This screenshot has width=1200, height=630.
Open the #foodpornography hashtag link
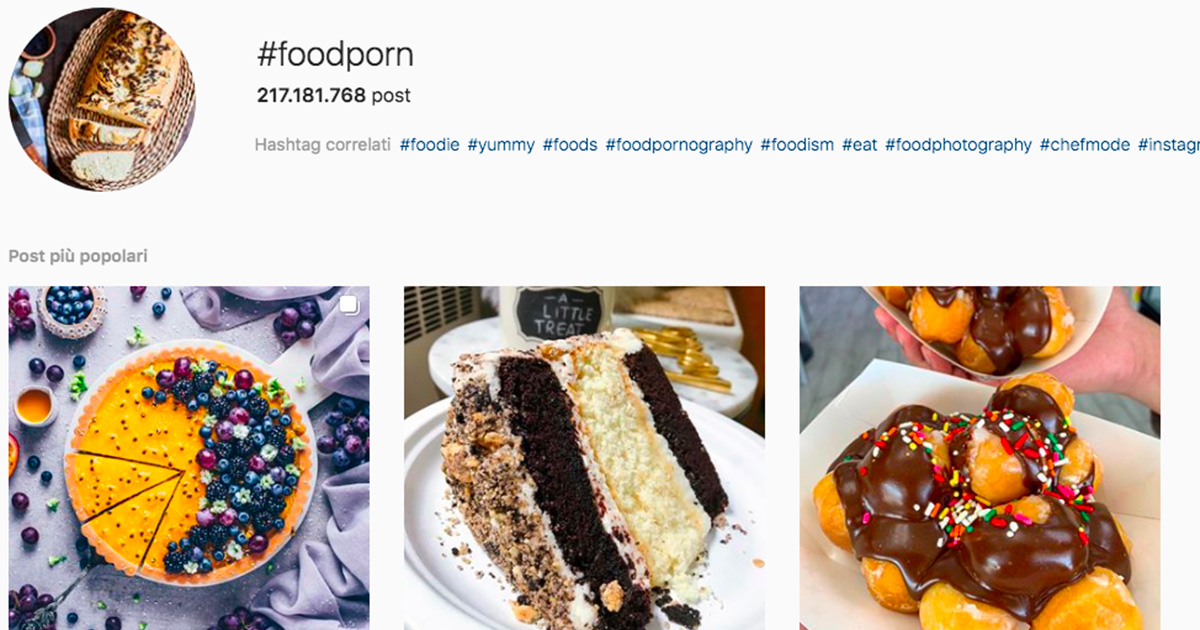click(679, 145)
